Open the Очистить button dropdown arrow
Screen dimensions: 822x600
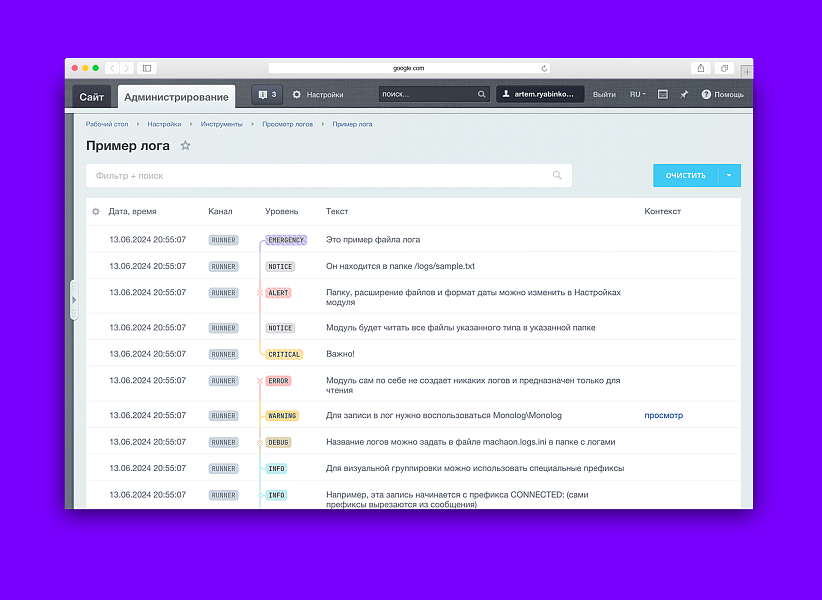729,176
